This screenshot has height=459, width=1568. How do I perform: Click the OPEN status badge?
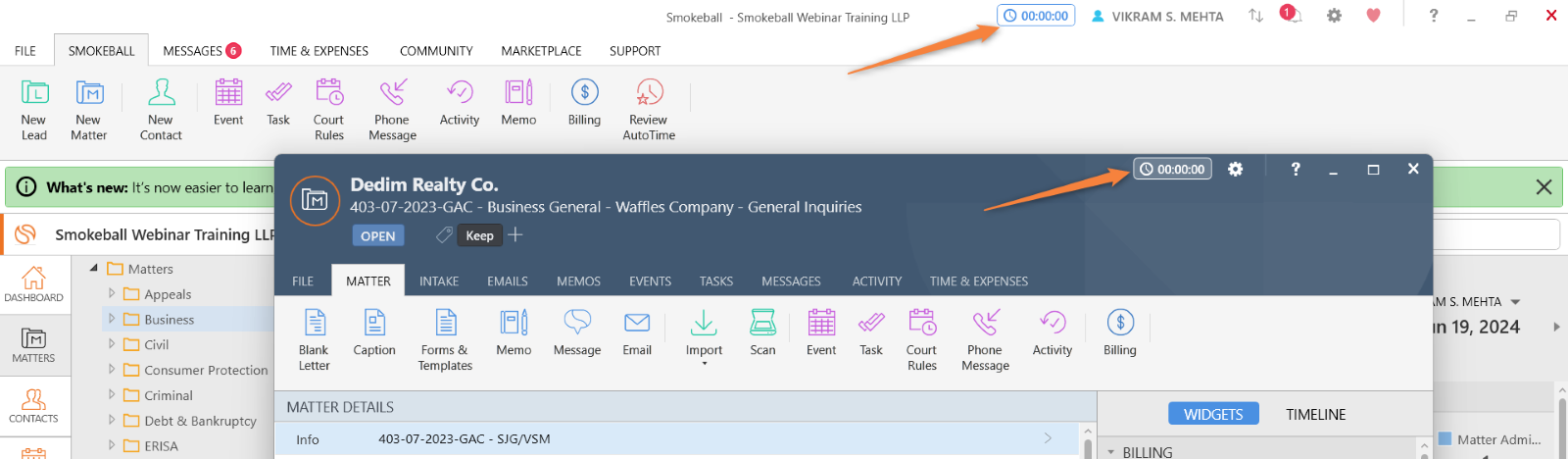click(378, 235)
